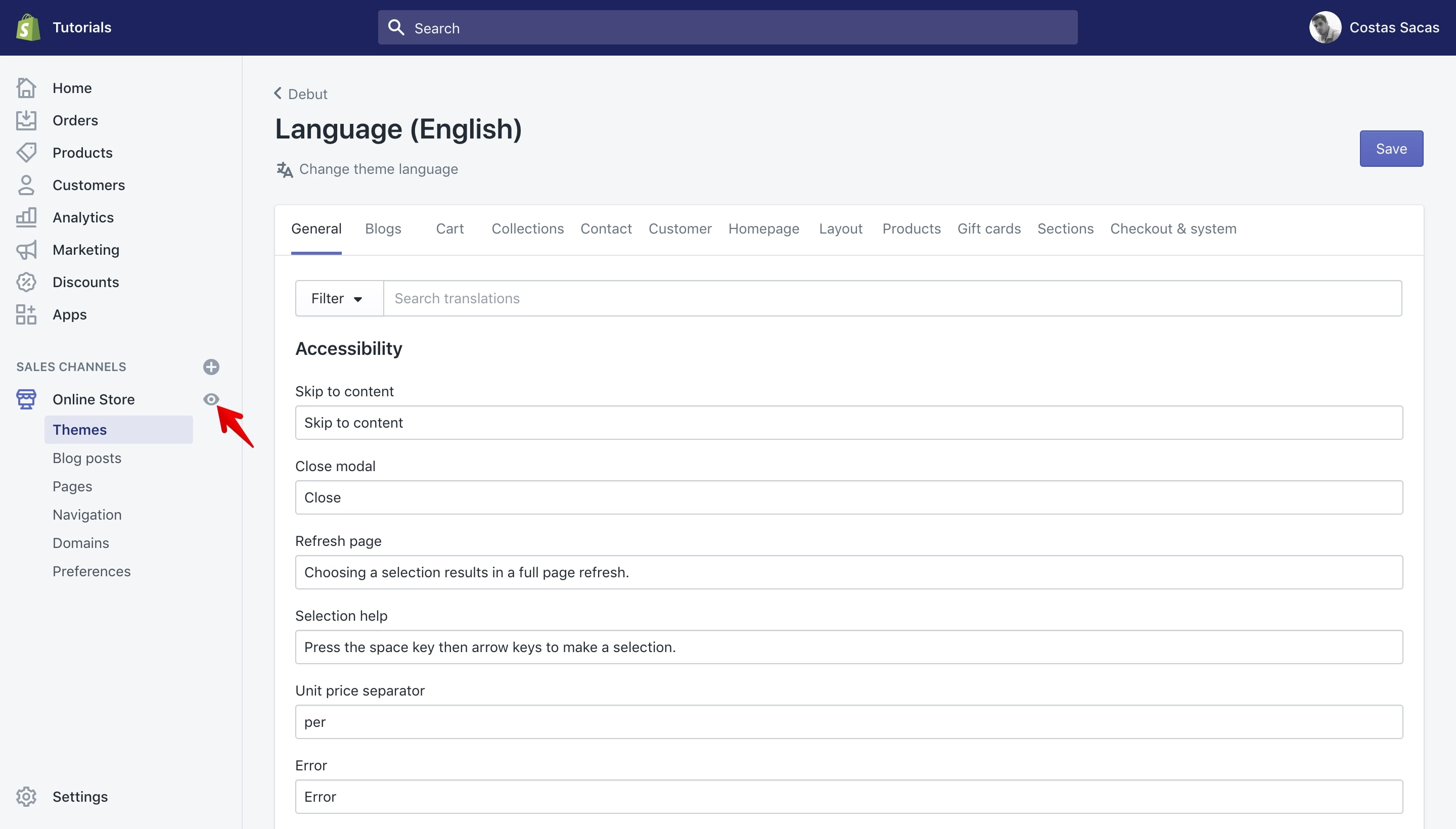
Task: Open the Settings gear icon
Action: click(26, 797)
